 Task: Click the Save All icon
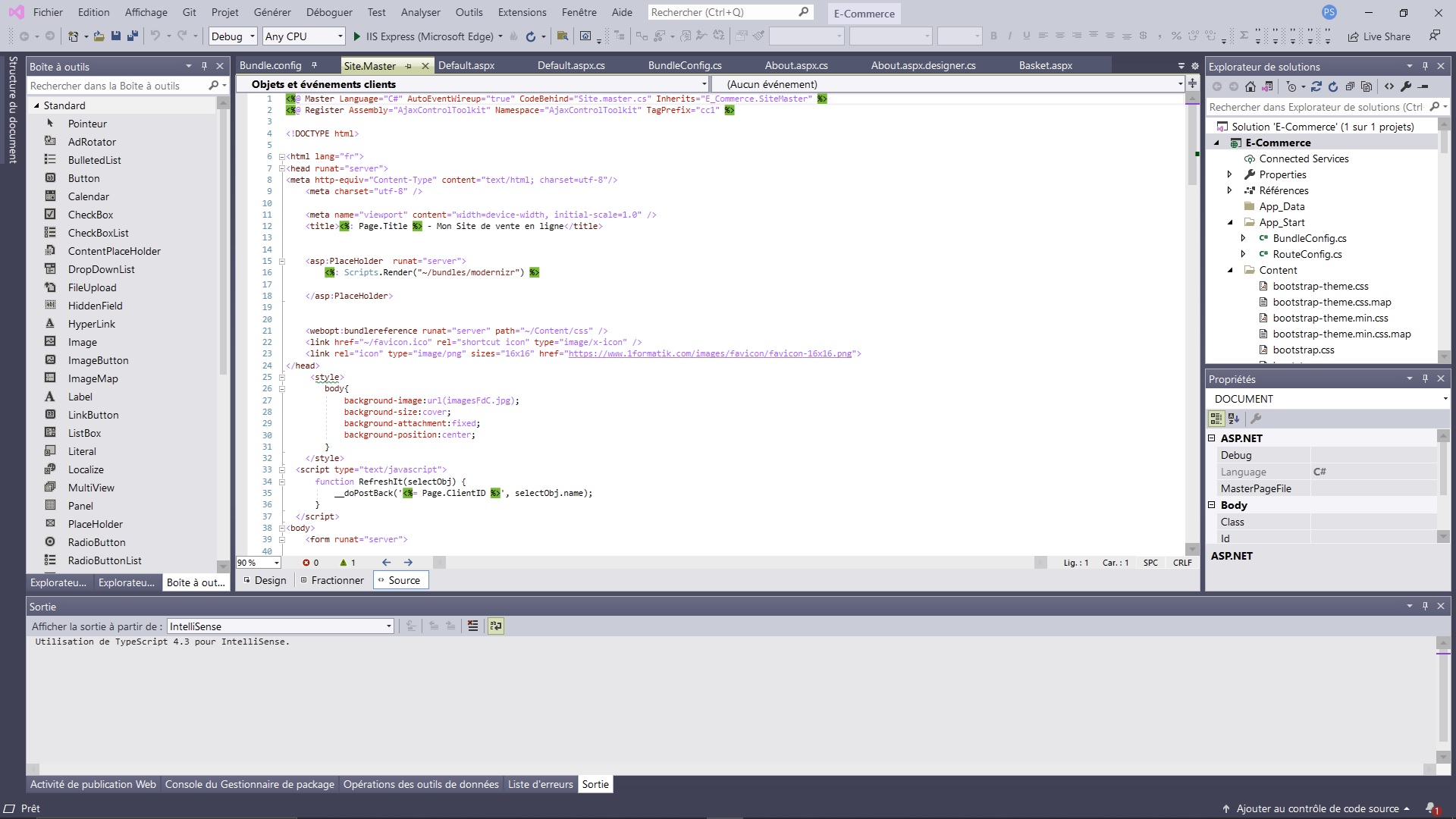pyautogui.click(x=133, y=36)
